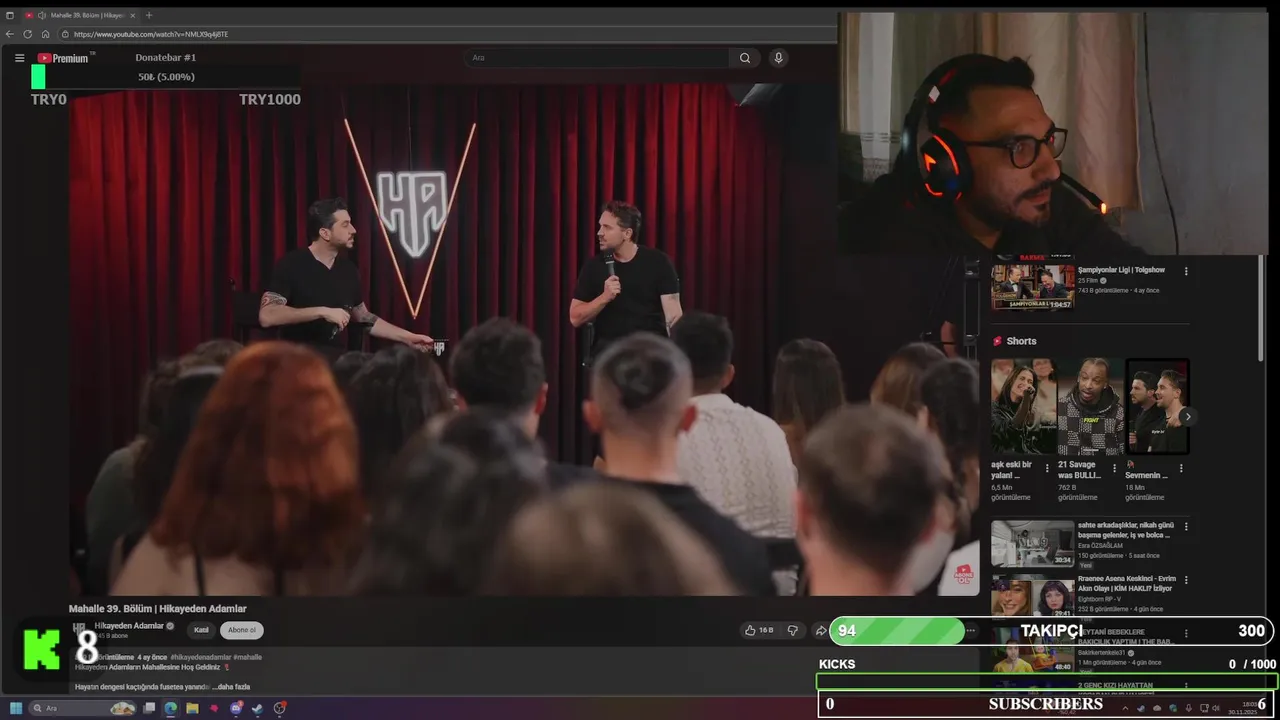Open the Hikayeden Adamlar channel name
Viewport: 1280px width, 720px height.
pos(129,625)
